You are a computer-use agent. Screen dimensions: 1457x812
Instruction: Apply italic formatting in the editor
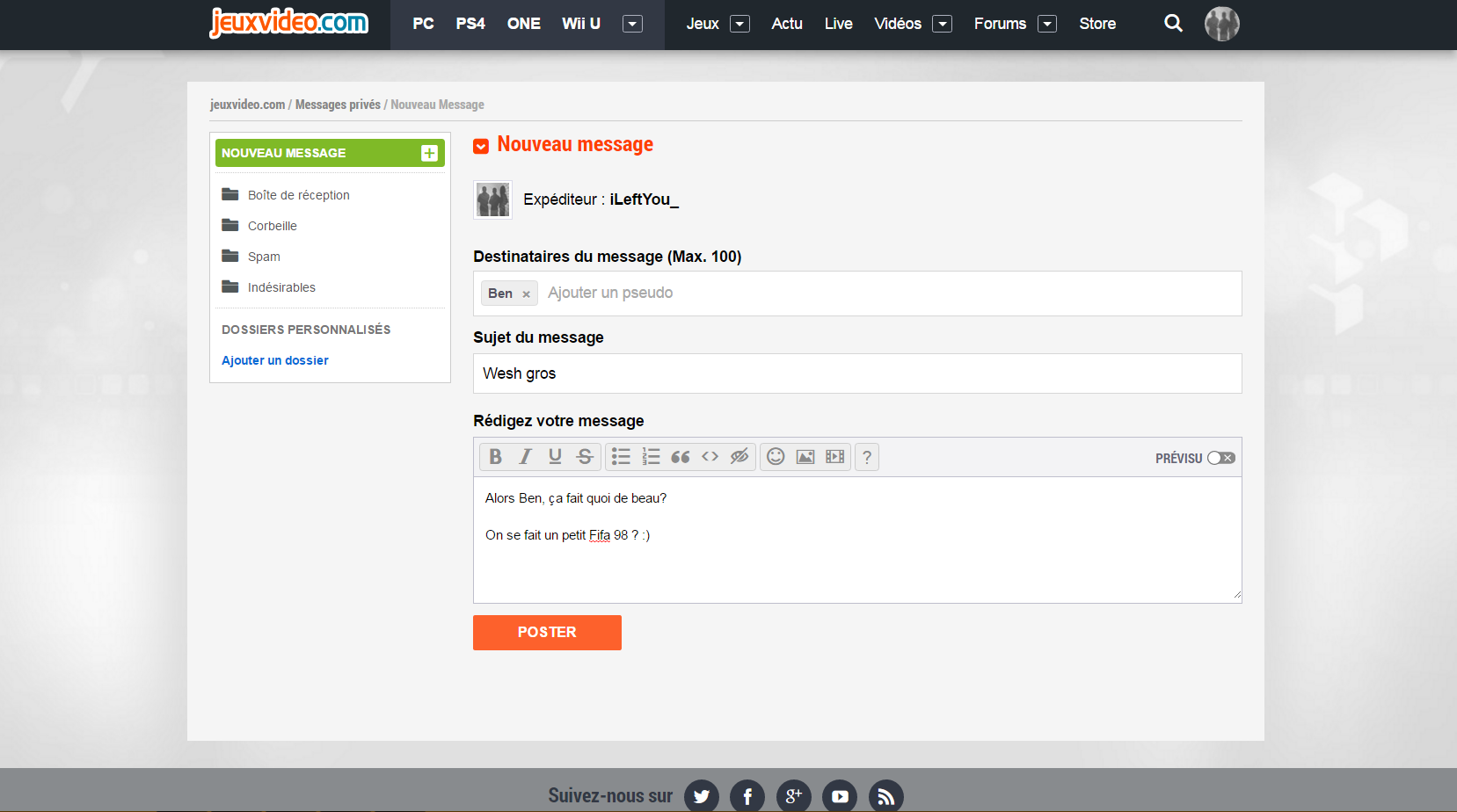pyautogui.click(x=525, y=457)
